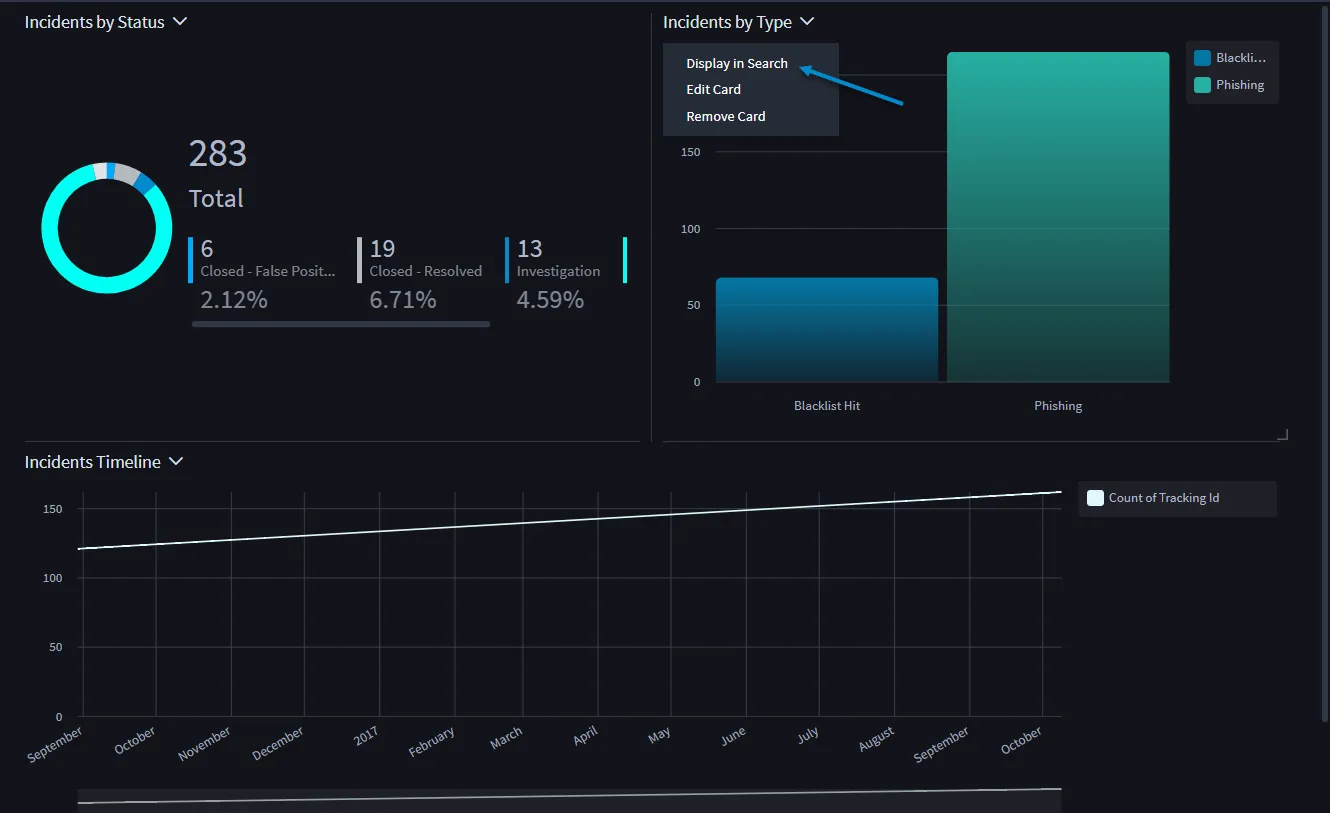
Task: Choose Display in Search from menu
Action: pos(737,63)
